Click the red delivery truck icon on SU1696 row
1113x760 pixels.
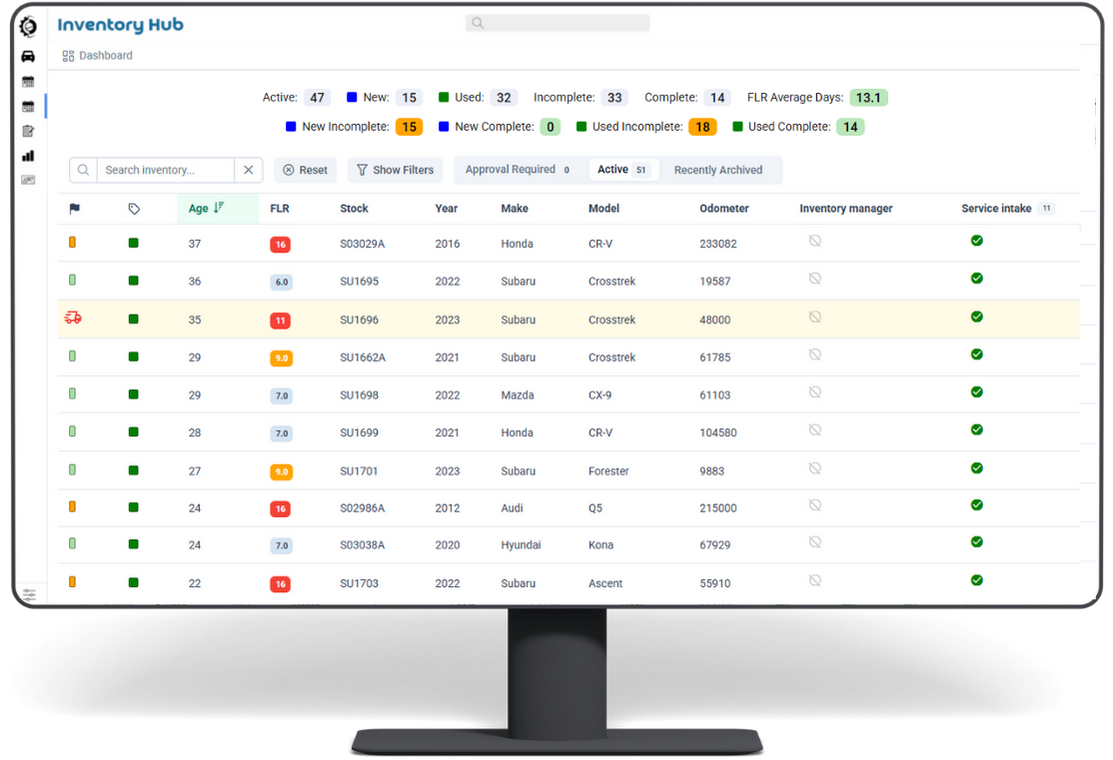pyautogui.click(x=72, y=317)
